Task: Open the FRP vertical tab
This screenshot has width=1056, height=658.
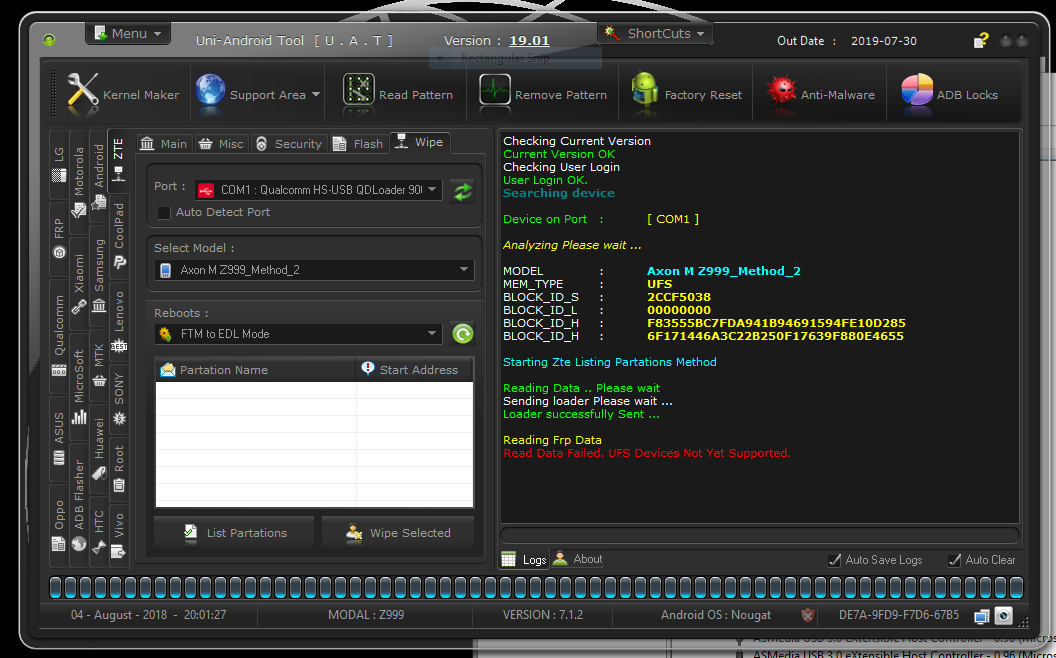Action: point(59,237)
